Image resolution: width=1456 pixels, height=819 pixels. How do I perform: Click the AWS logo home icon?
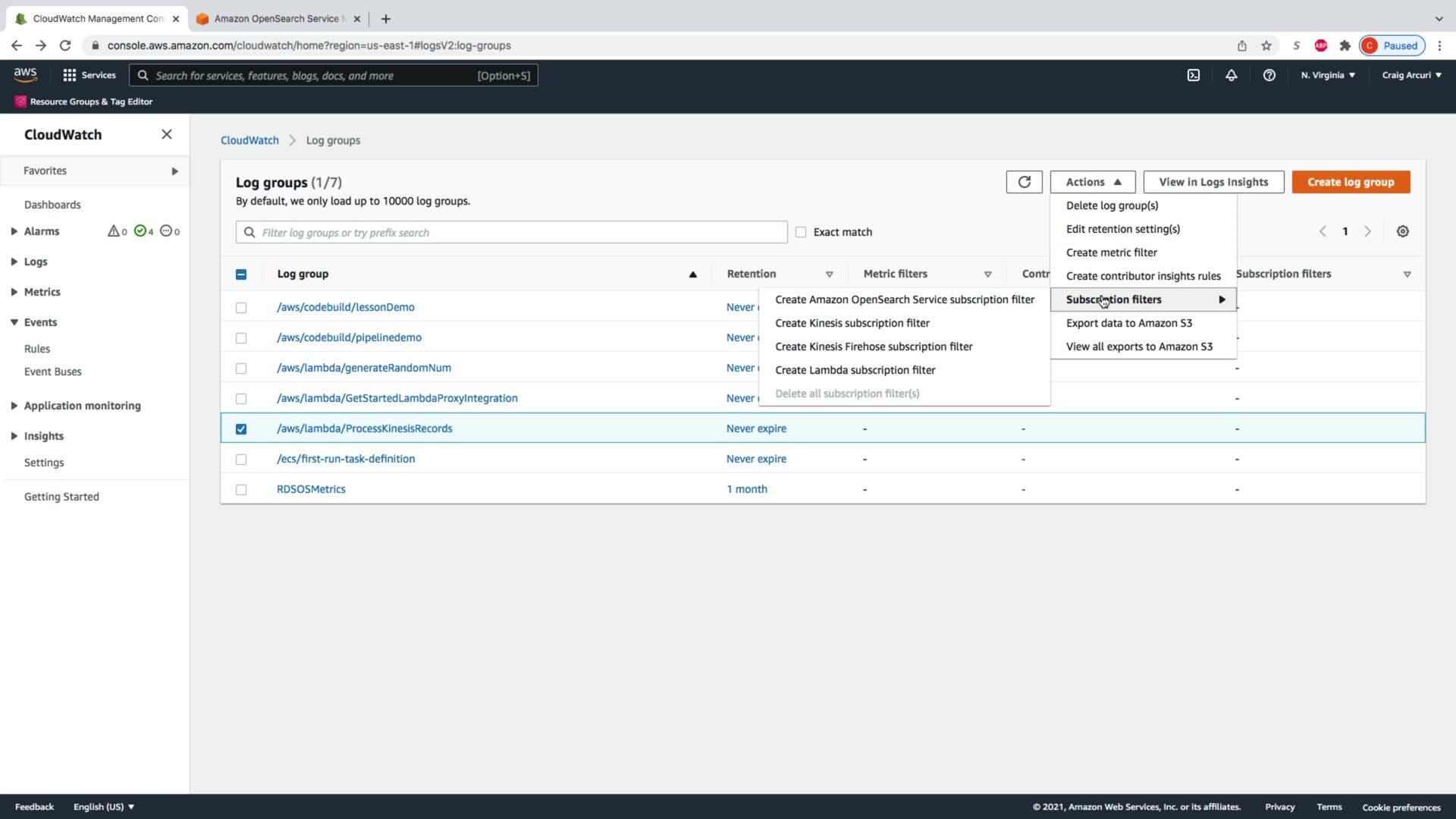tap(25, 74)
